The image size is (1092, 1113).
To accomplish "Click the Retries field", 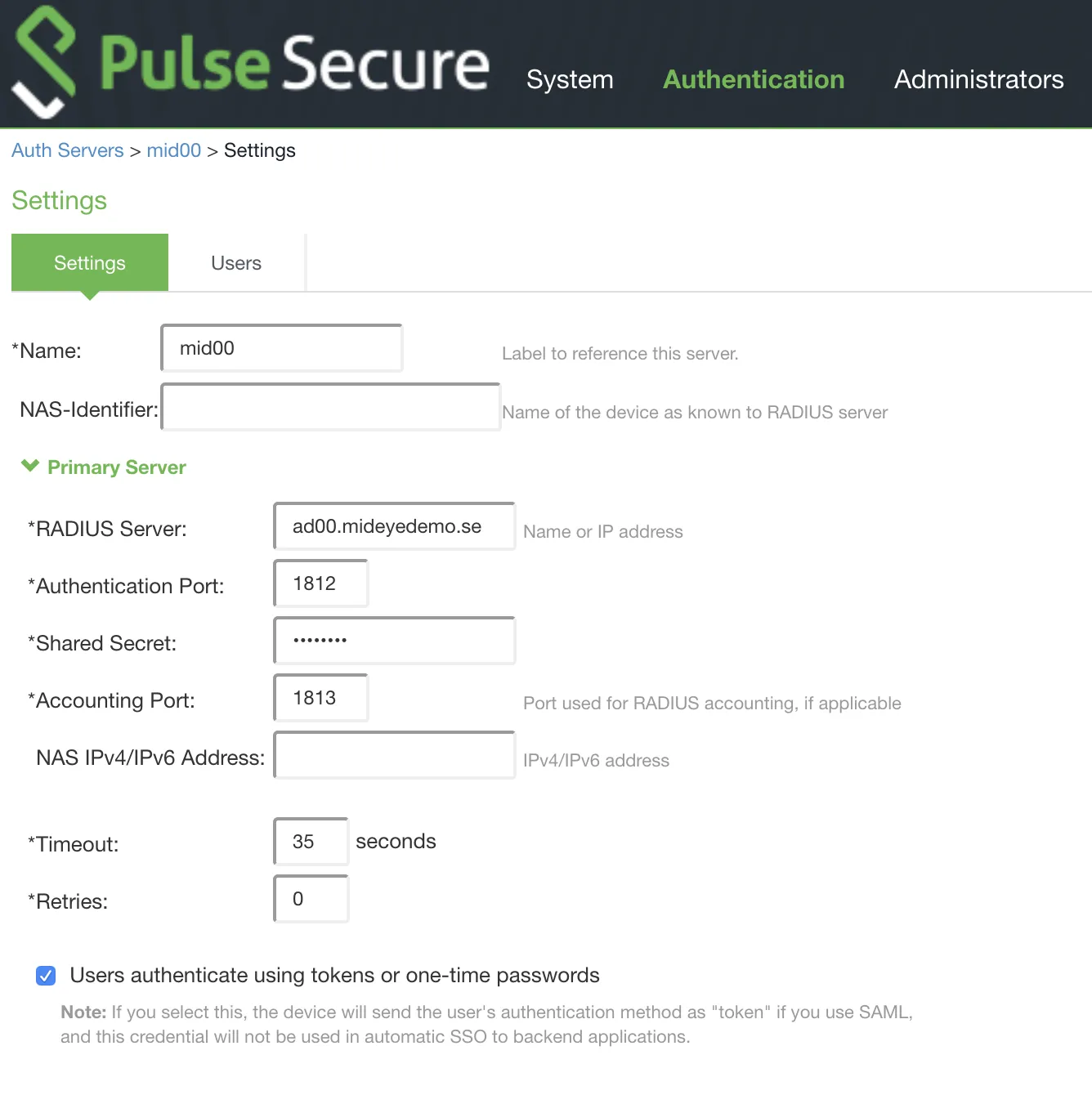I will (x=311, y=898).
